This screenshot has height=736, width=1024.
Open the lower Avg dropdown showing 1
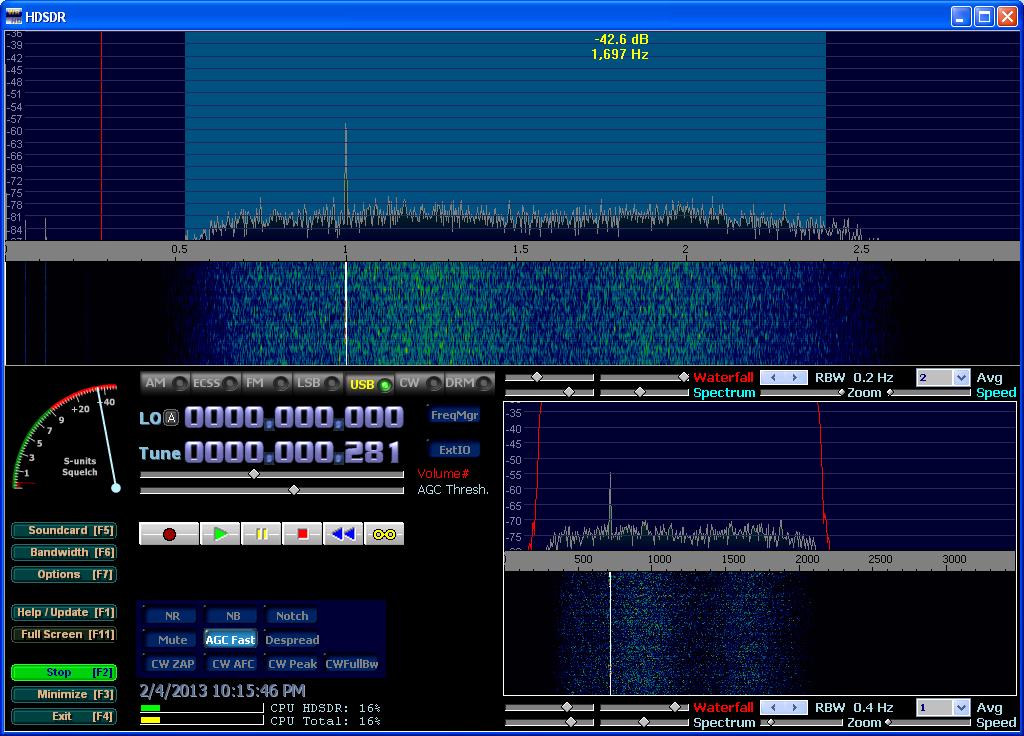pos(961,708)
